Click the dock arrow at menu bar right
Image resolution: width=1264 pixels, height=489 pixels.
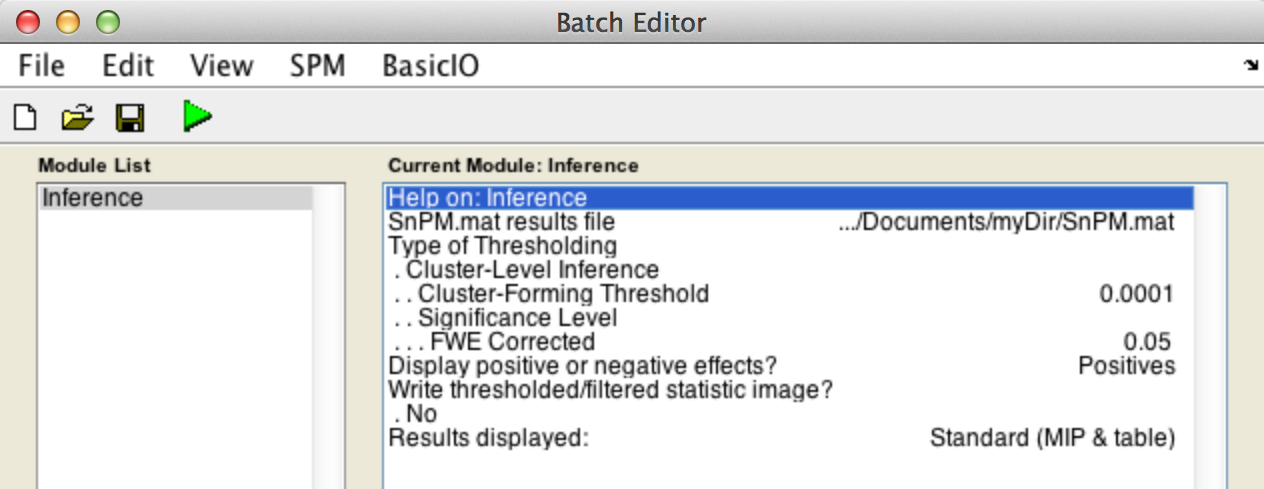pos(1250,66)
